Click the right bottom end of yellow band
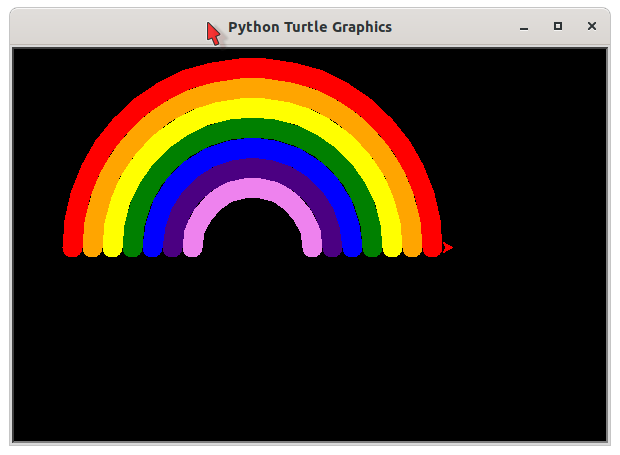620x455 pixels. coord(392,247)
